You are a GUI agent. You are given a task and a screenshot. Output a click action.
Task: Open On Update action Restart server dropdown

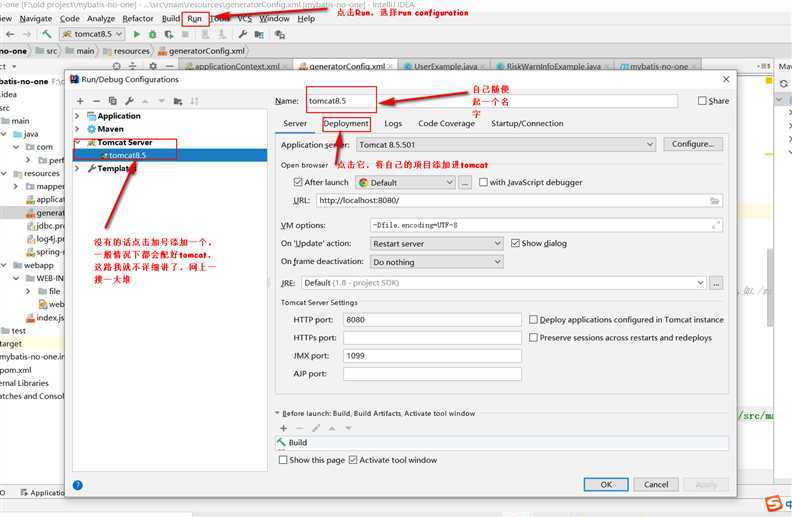[436, 243]
